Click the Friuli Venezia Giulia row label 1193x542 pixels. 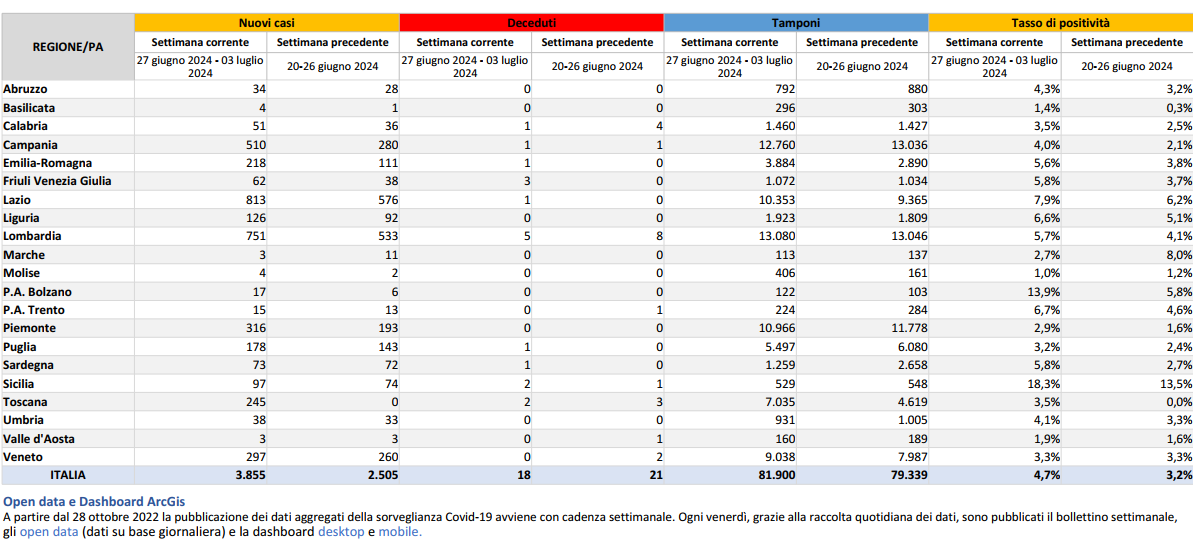57,181
